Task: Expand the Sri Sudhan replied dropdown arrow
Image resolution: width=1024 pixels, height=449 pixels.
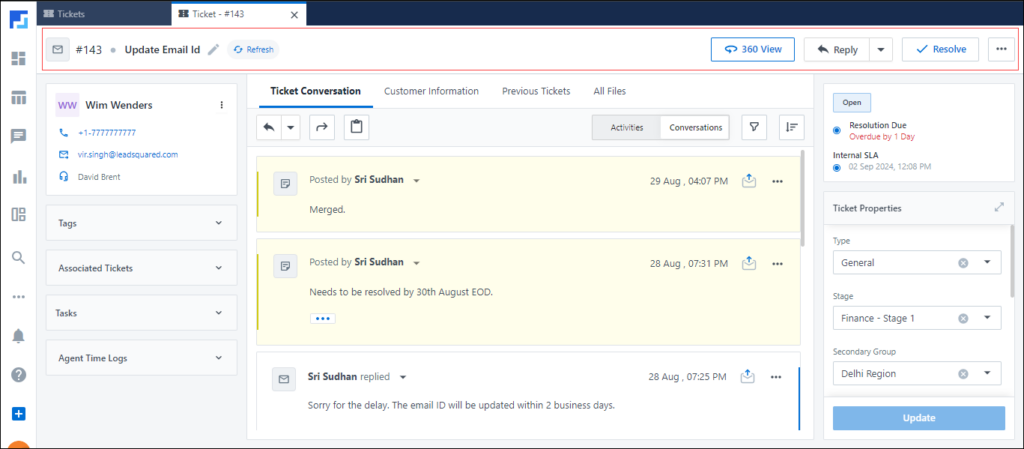Action: tap(403, 377)
